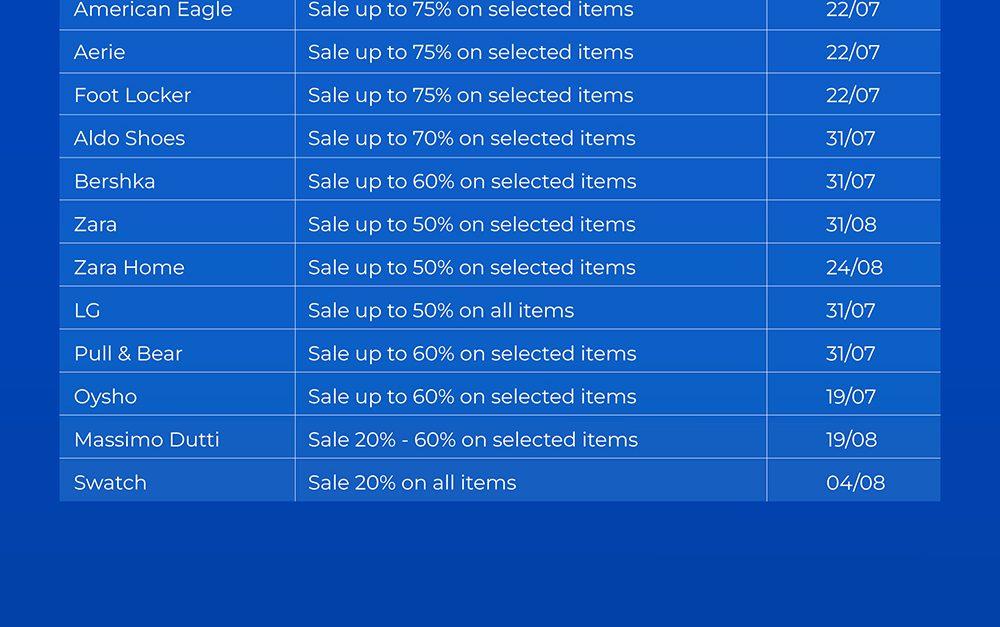Click the Swatch 20% sale description
Viewport: 1000px width, 627px height.
click(x=412, y=482)
